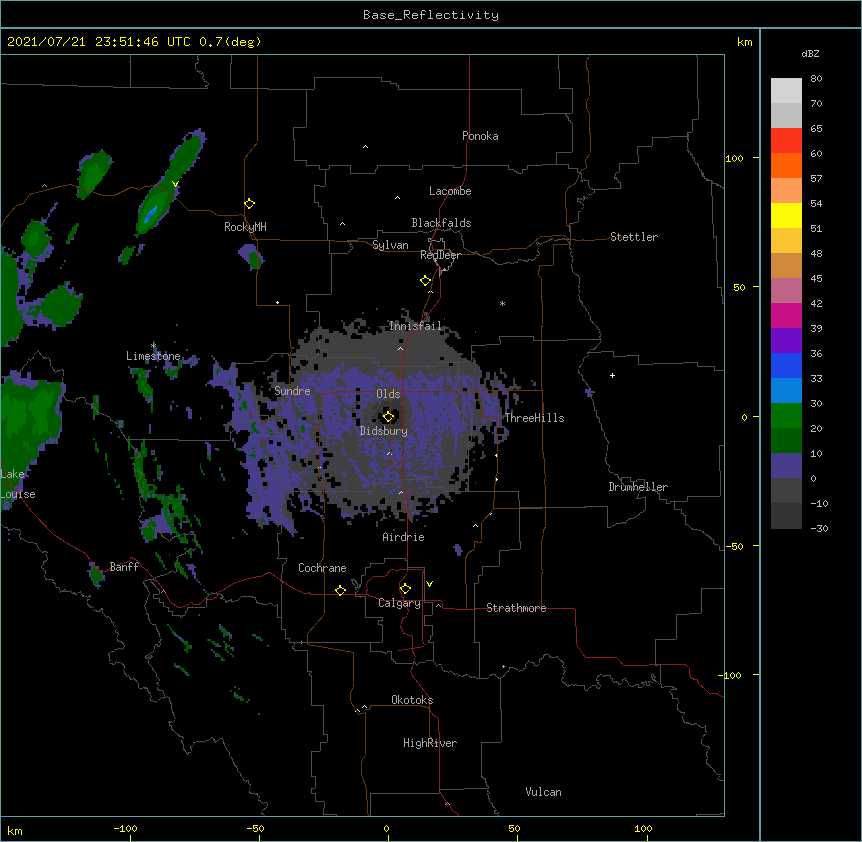
Task: Click the Olds town label
Action: tap(388, 394)
